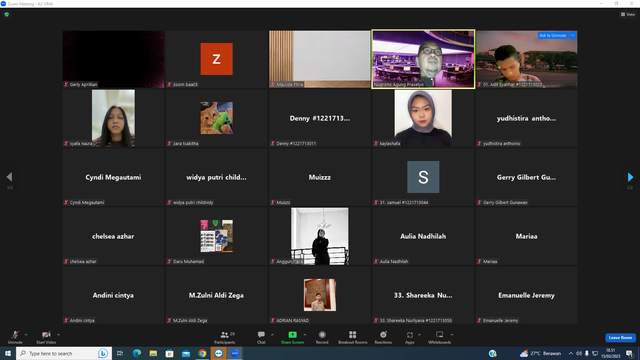
Task: Click the Andini cintya name tile
Action: point(113,295)
